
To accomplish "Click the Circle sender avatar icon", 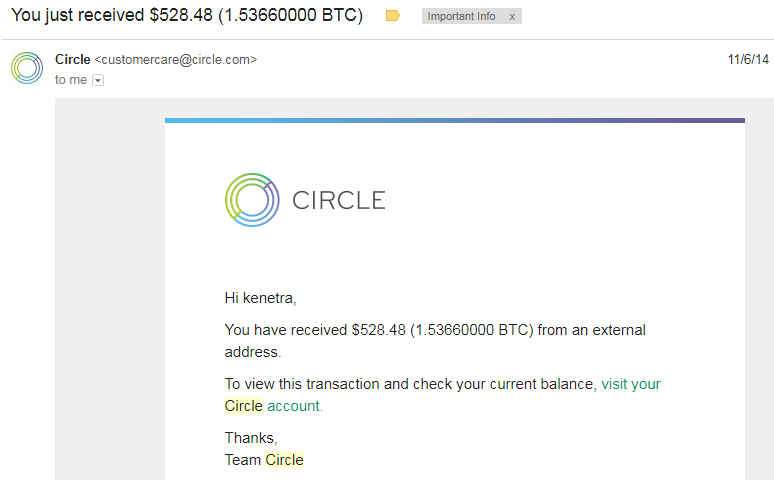I will point(27,68).
